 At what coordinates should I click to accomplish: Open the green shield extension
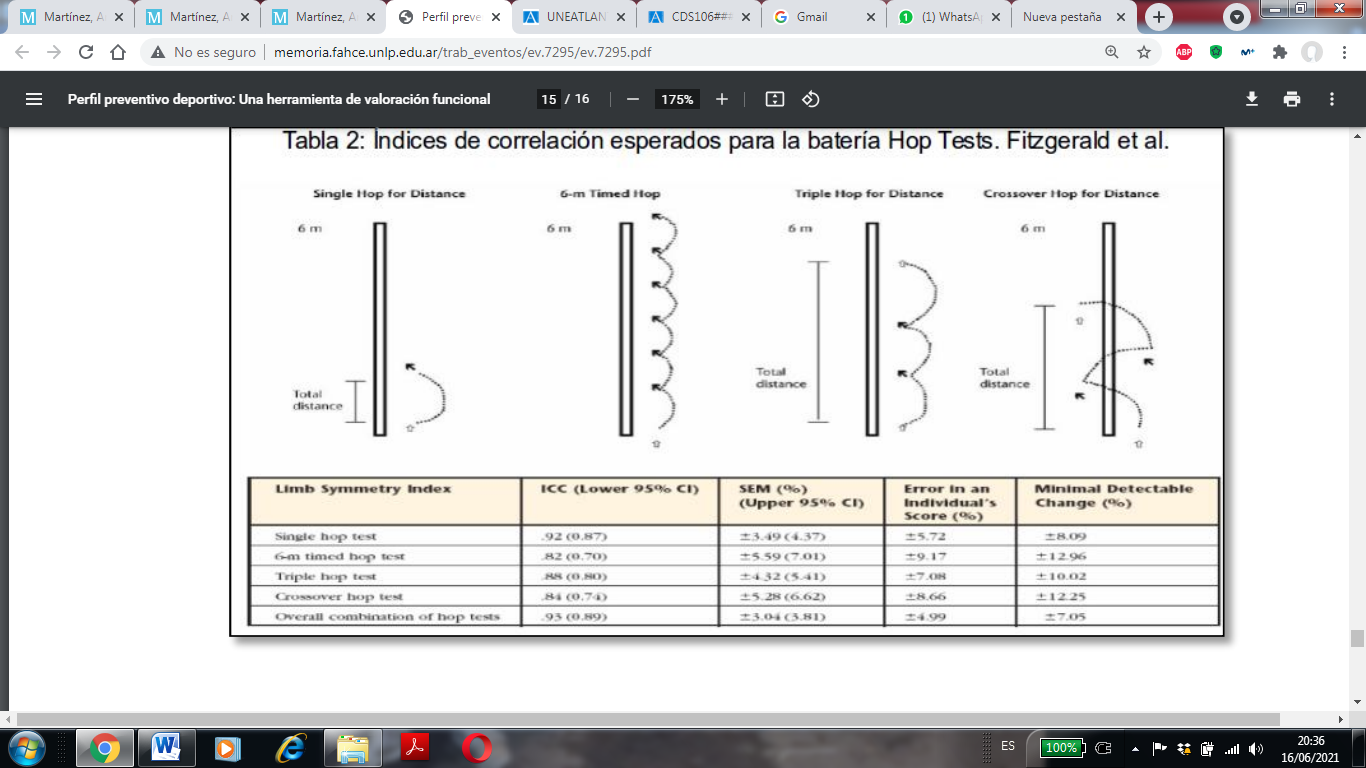1216,52
